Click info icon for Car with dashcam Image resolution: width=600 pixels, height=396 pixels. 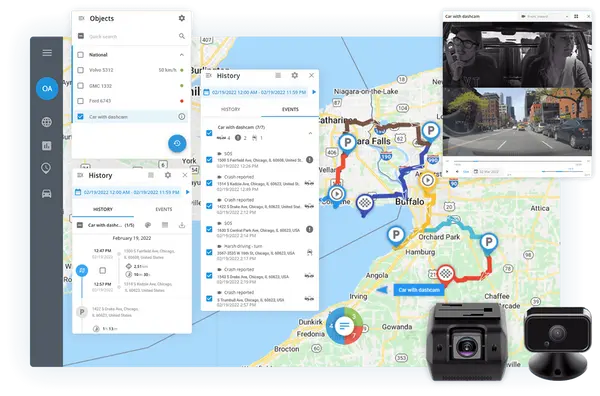(x=182, y=116)
